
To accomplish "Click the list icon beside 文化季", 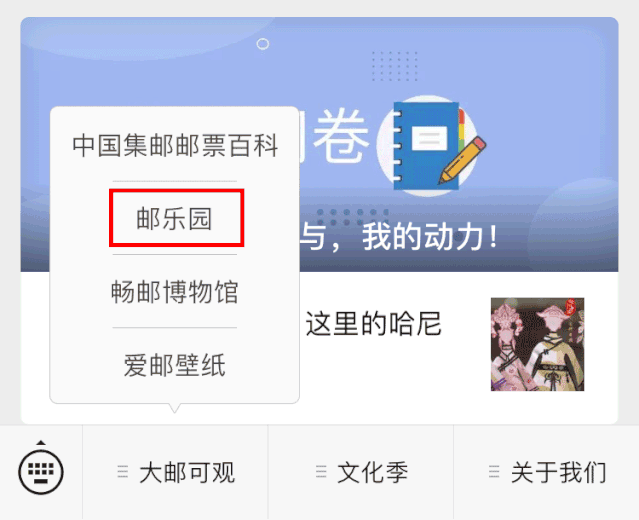I will point(321,472).
